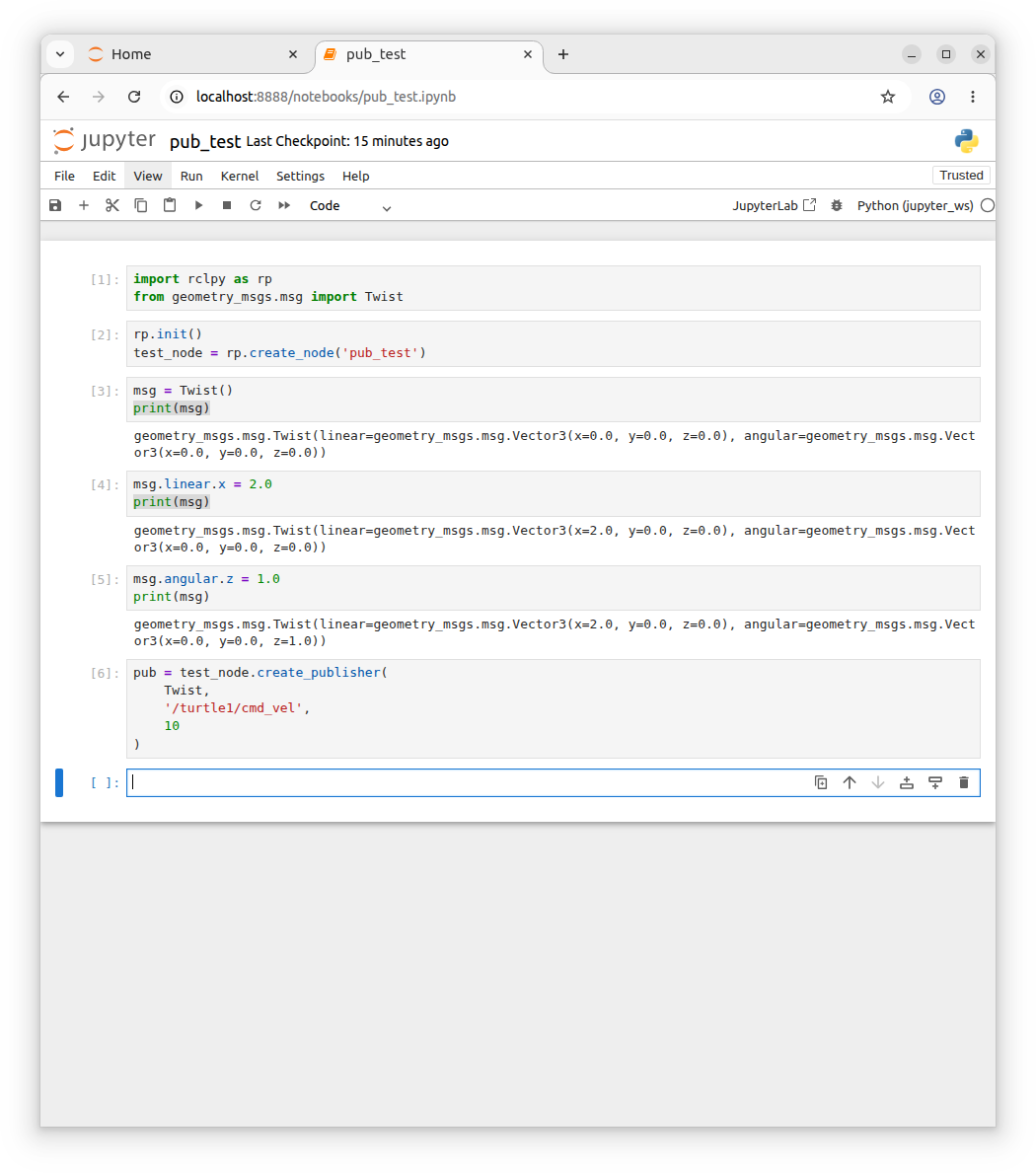The image size is (1036, 1173).
Task: Open the Settings menu
Action: (300, 176)
